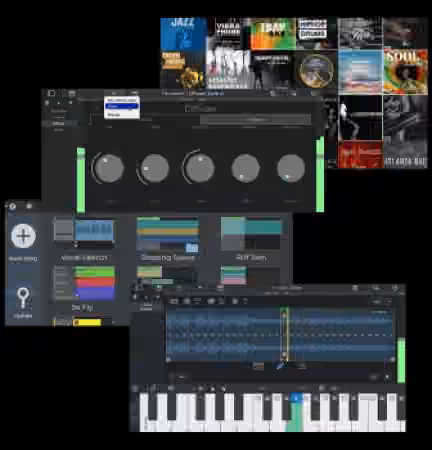
Task: Click the green input level meter beside first knob
Action: tap(81, 180)
